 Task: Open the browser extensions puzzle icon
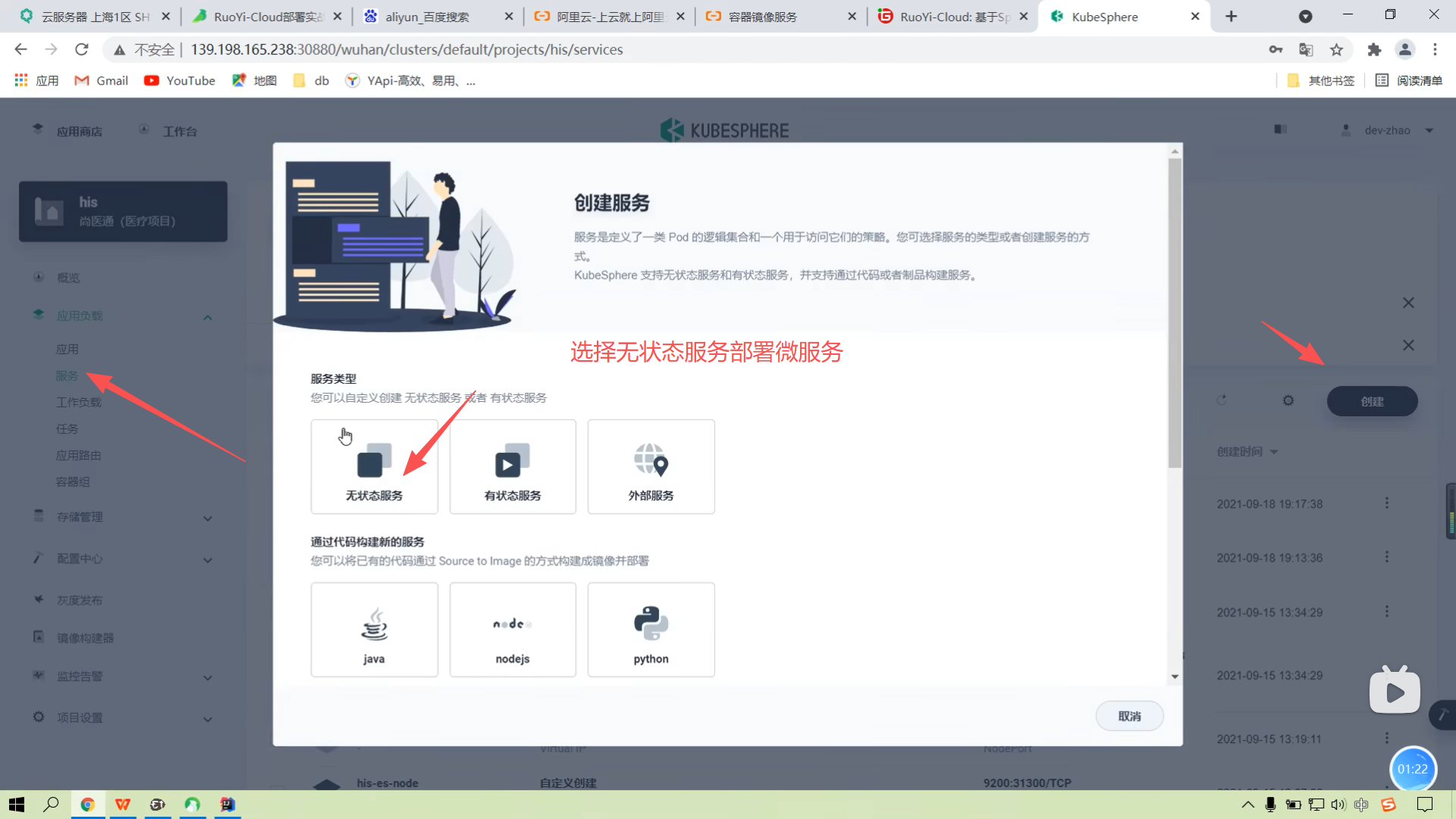point(1374,49)
